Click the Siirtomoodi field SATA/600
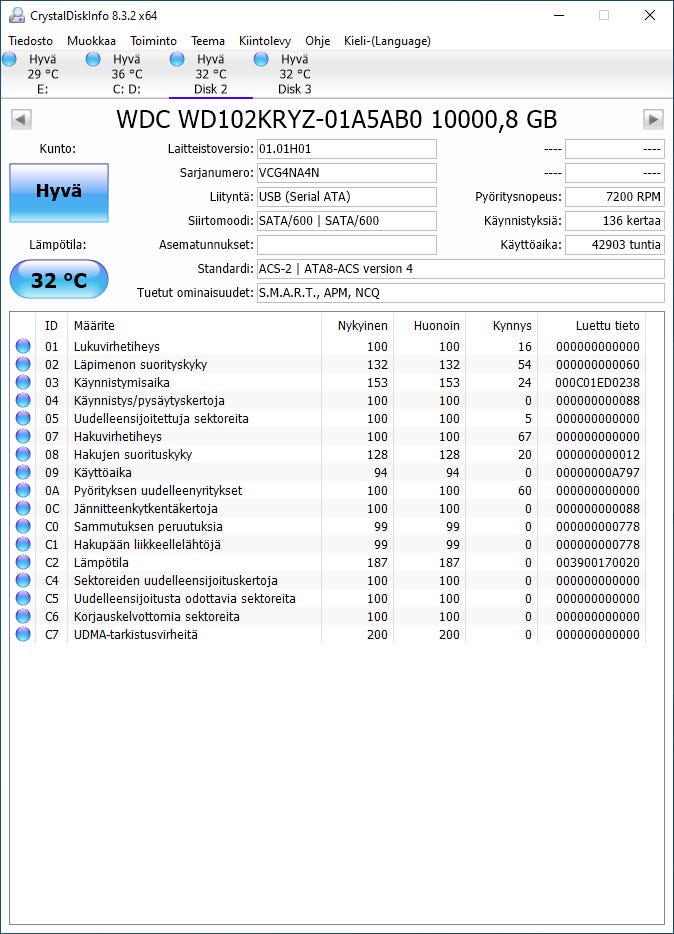674x934 pixels. pos(347,220)
